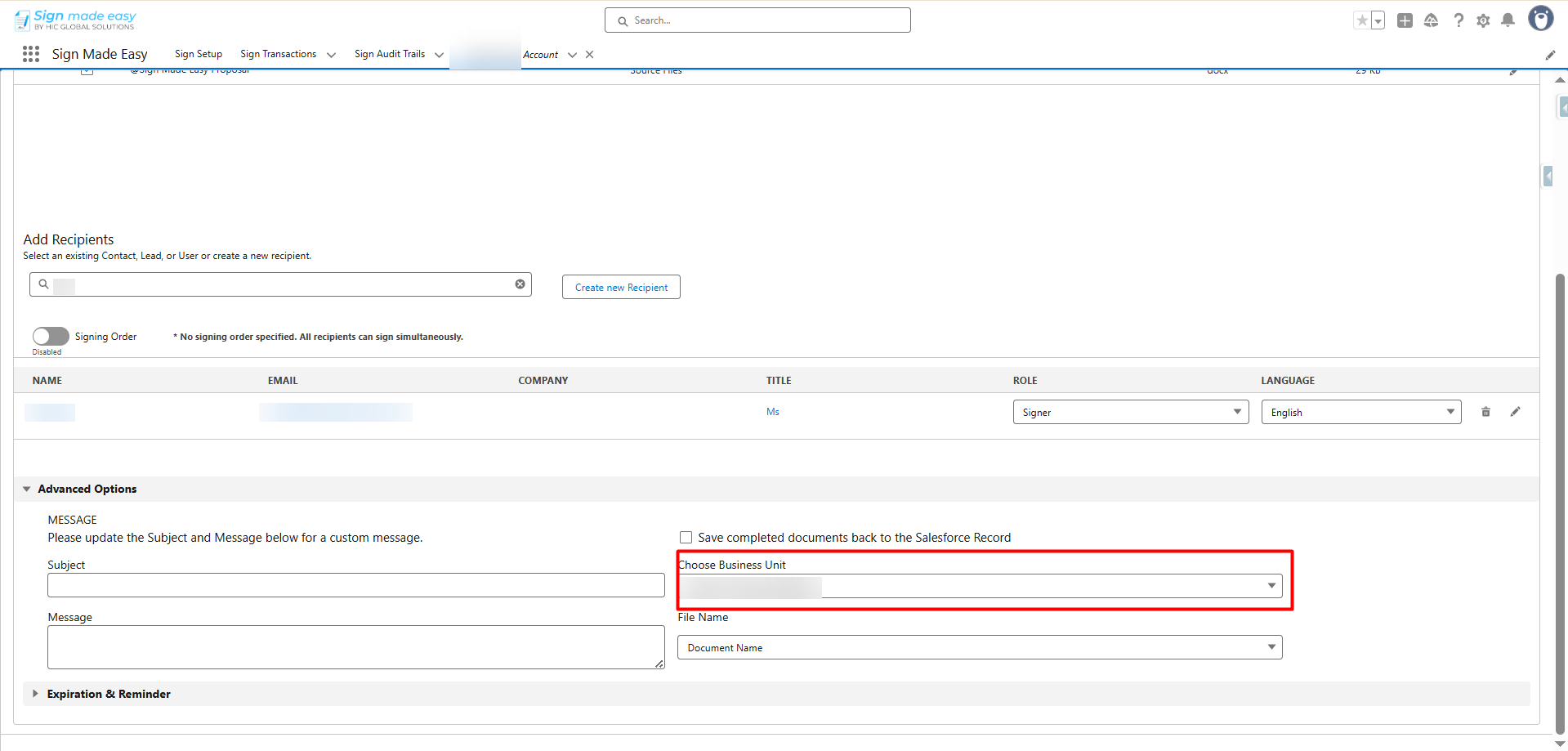Screen dimensions: 1568x751
Task: Collapse the Advanced Options section
Action: [x=27, y=489]
